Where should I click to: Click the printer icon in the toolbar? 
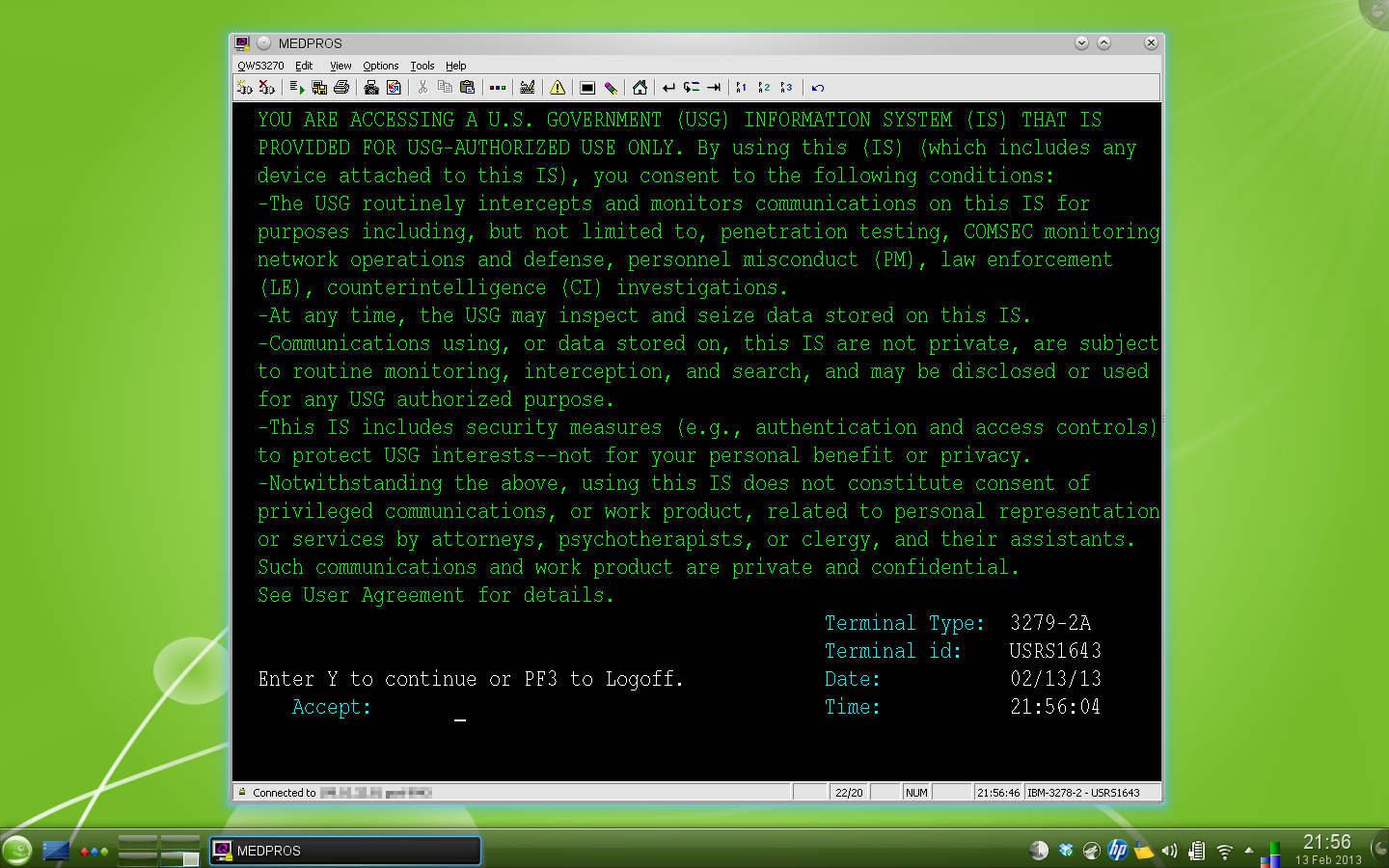point(341,88)
